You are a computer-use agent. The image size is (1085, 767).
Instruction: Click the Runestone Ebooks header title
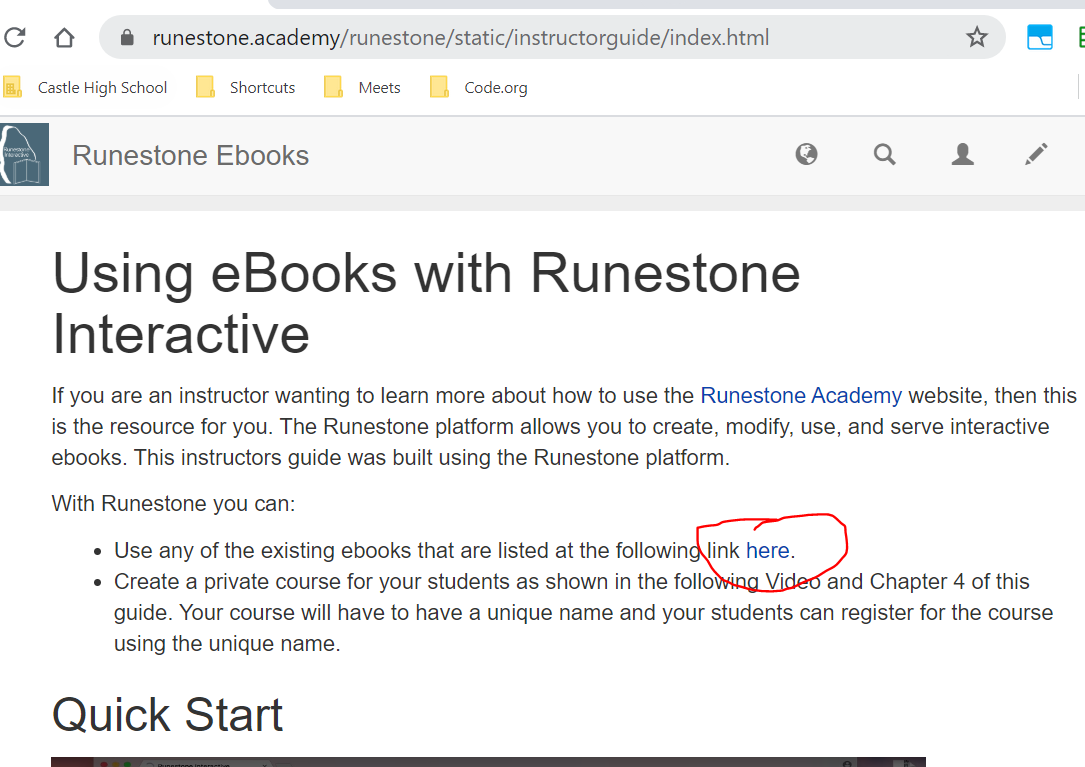tap(191, 156)
